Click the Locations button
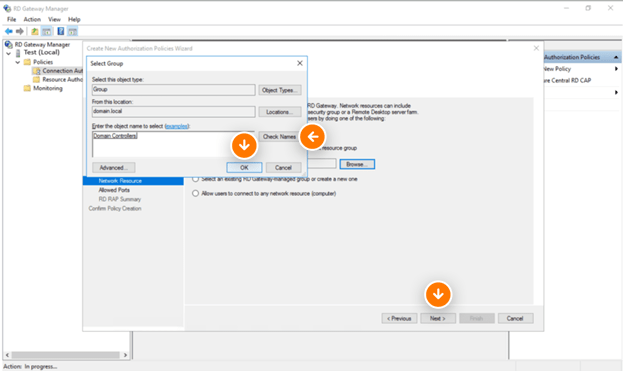 coord(280,112)
